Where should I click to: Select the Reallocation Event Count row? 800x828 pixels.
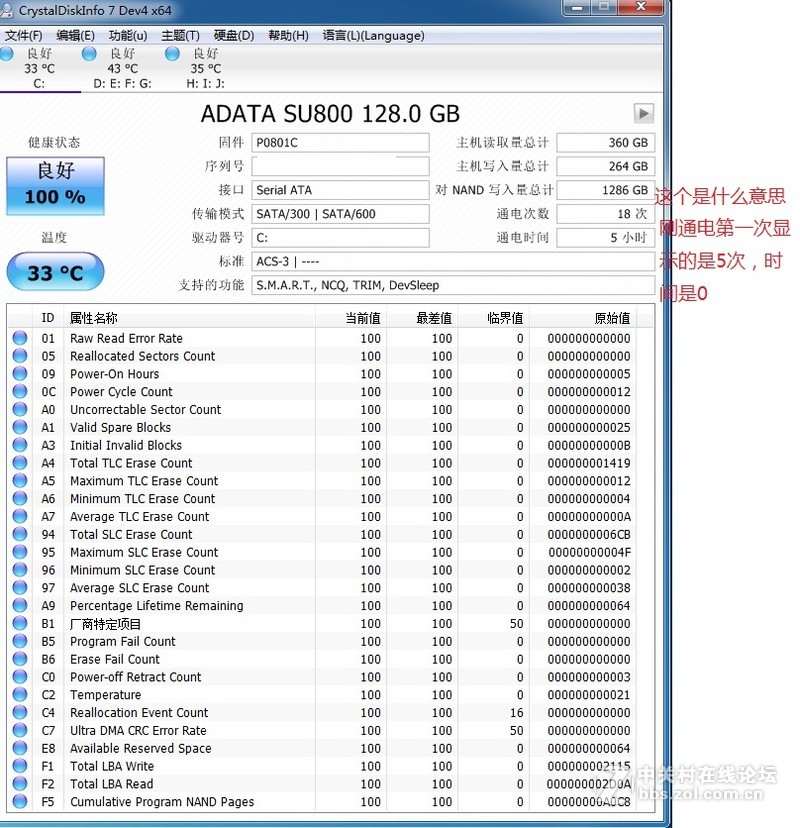331,712
